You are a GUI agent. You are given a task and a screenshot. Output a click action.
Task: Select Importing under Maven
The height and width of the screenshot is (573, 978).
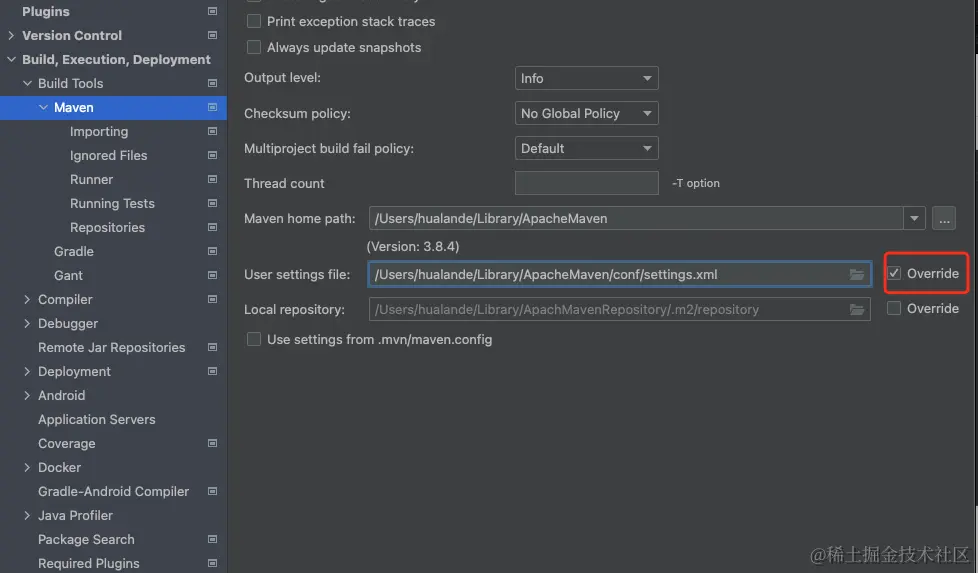(99, 132)
